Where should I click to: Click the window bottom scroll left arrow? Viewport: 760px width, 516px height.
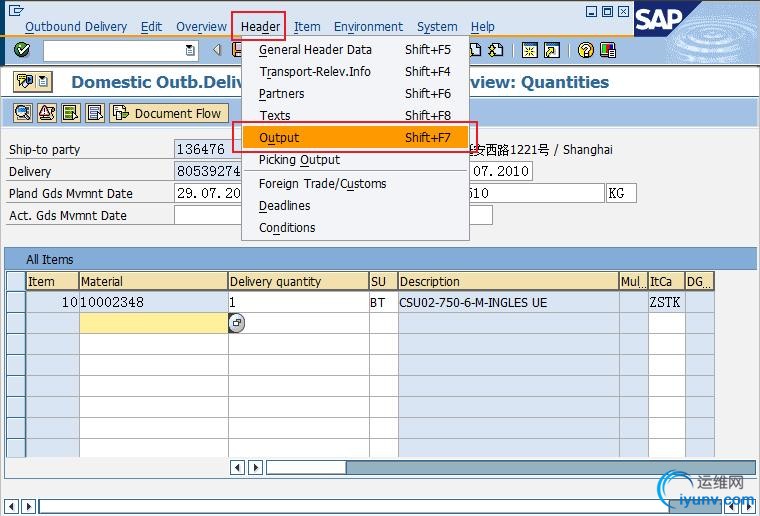[11, 506]
